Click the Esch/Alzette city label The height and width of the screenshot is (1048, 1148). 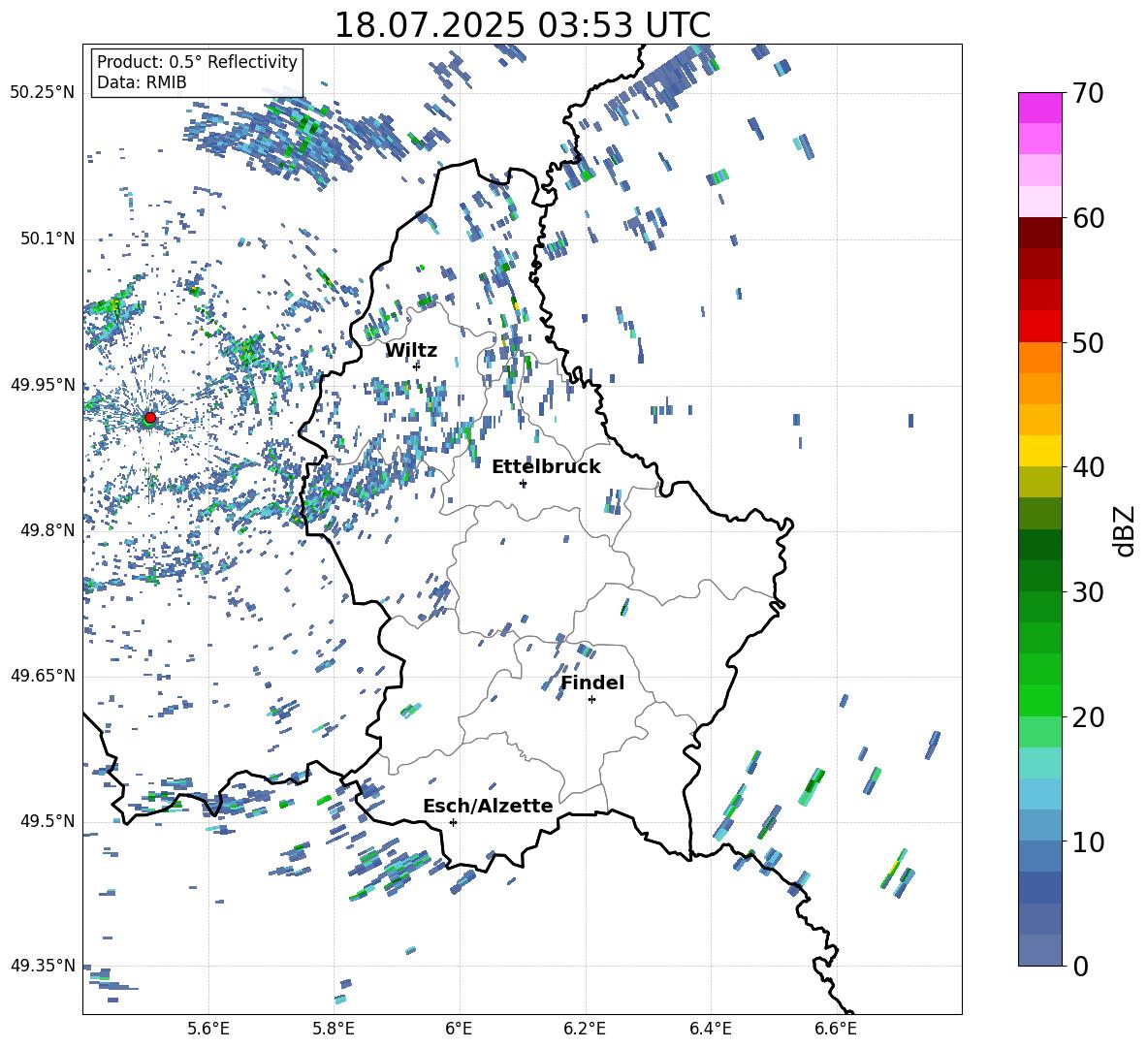tap(488, 806)
